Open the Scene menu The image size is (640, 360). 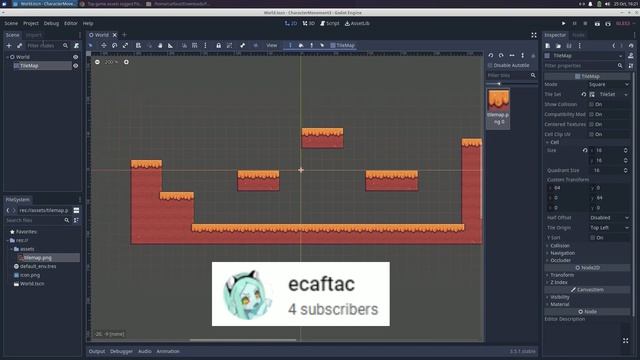tap(11, 24)
